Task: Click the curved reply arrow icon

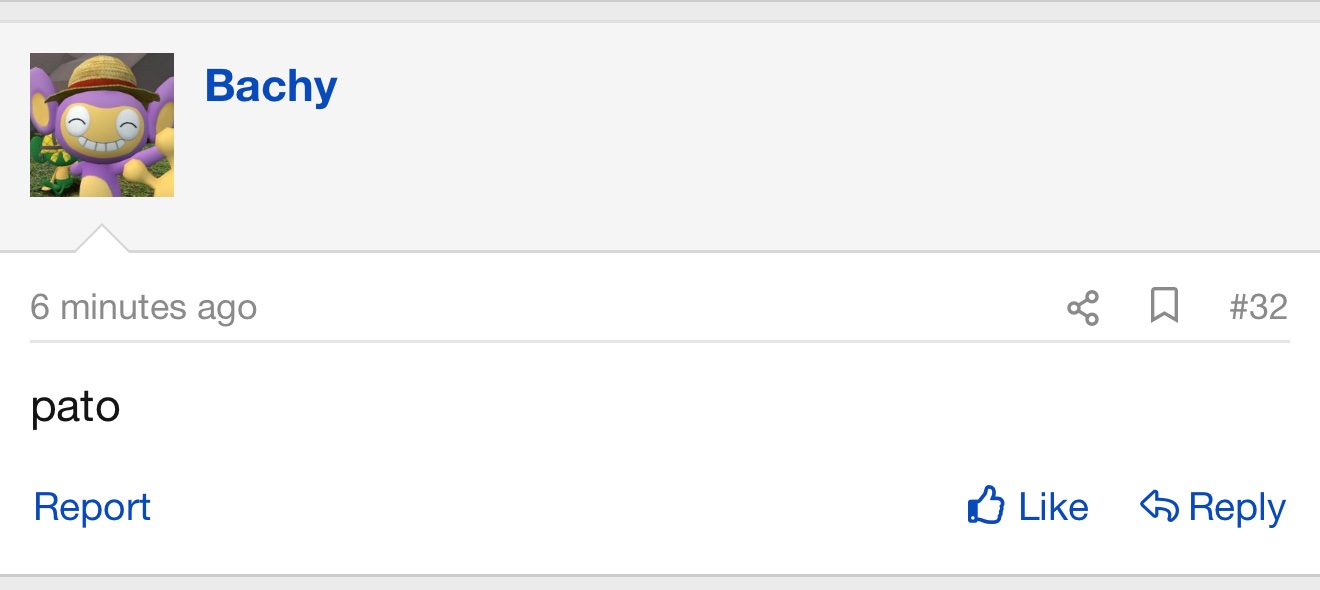Action: click(1160, 507)
